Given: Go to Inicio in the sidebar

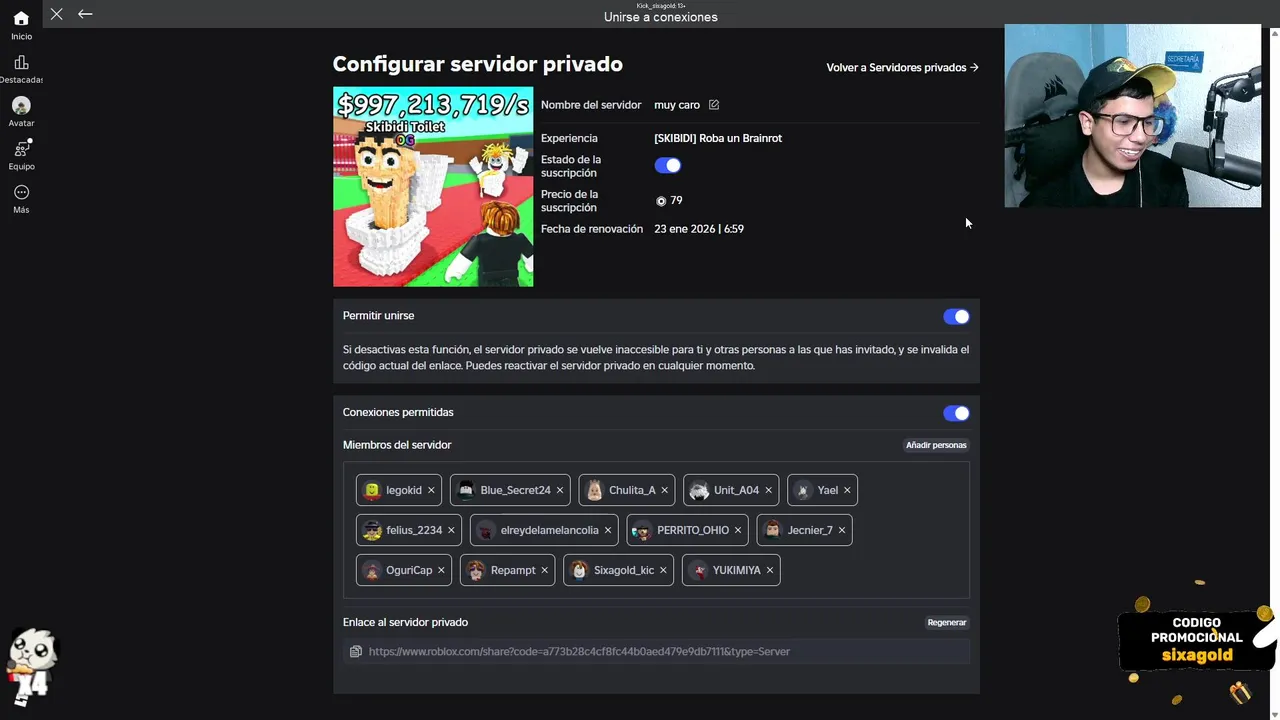Looking at the screenshot, I should (x=21, y=25).
